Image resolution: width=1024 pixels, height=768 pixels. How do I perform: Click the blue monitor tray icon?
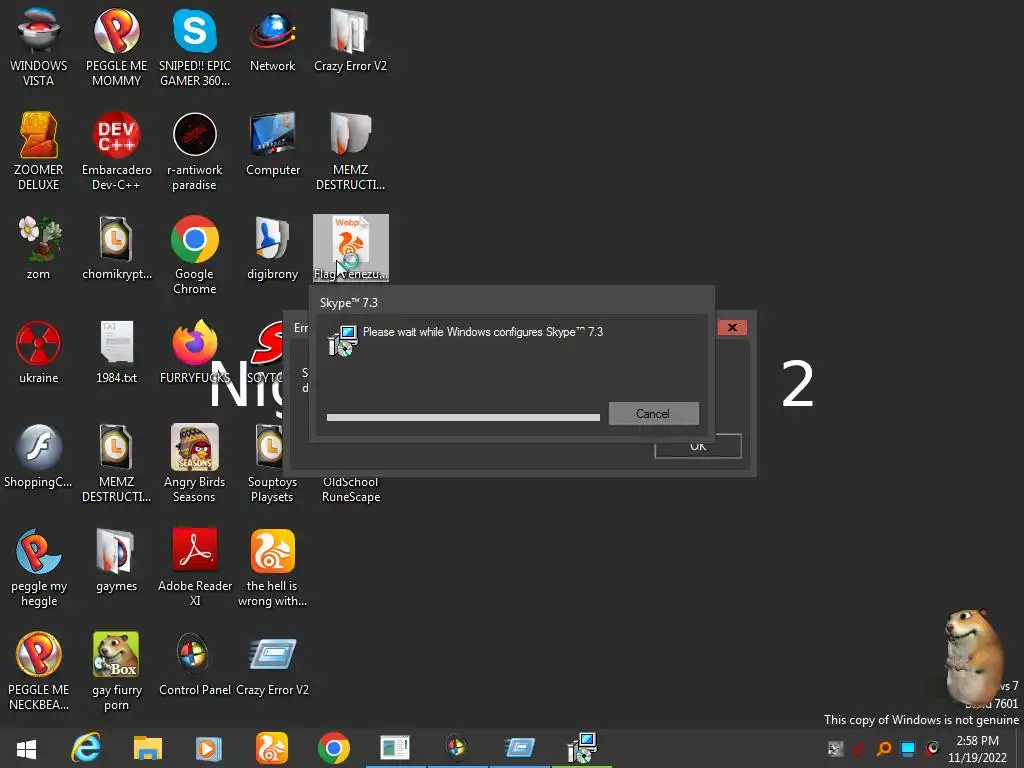908,749
